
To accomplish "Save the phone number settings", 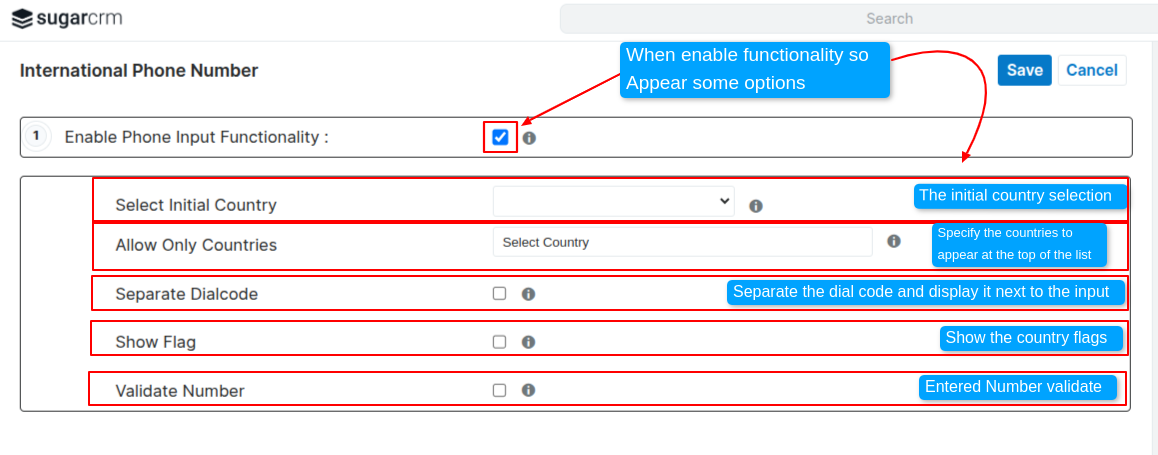I will pyautogui.click(x=1024, y=70).
